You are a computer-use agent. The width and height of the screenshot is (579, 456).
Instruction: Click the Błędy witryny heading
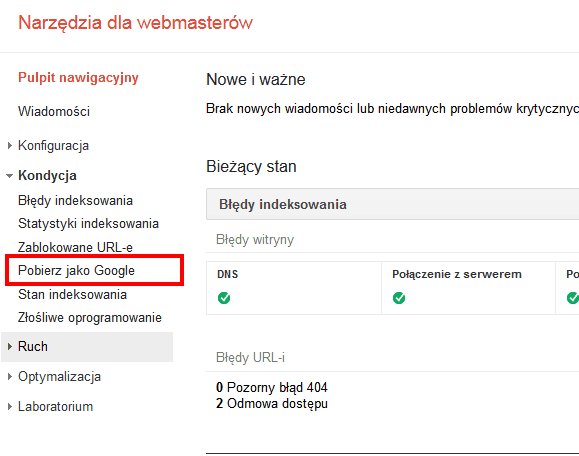tap(255, 240)
